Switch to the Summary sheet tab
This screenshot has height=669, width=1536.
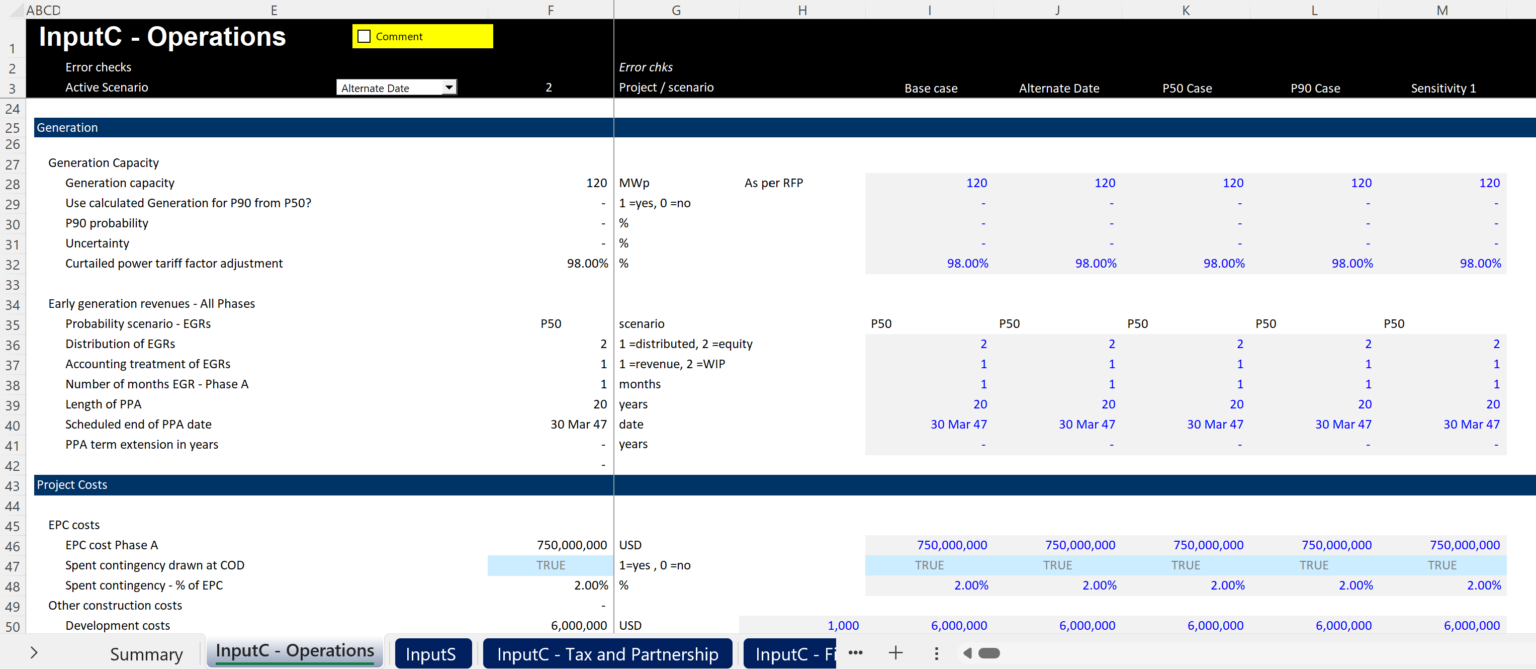pyautogui.click(x=146, y=654)
